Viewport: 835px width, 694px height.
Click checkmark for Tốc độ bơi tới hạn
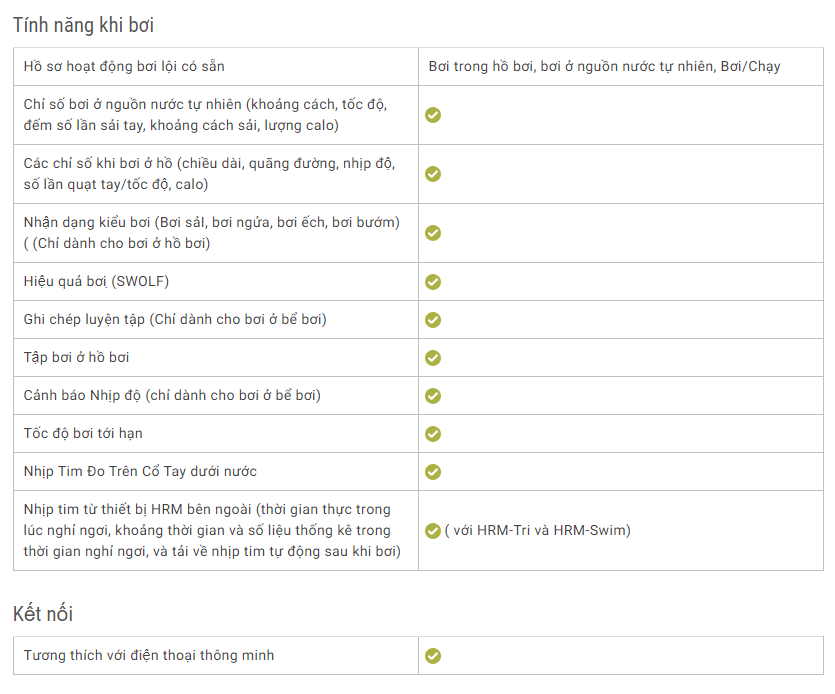click(433, 434)
